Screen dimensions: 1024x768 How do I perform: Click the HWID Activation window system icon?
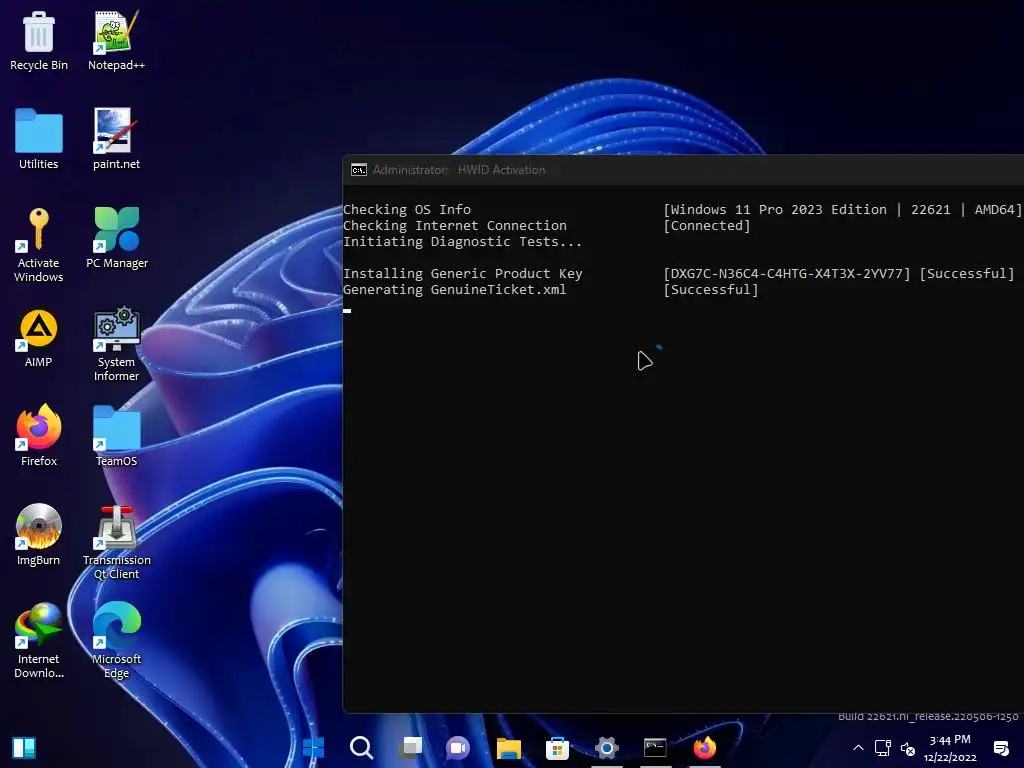point(359,170)
